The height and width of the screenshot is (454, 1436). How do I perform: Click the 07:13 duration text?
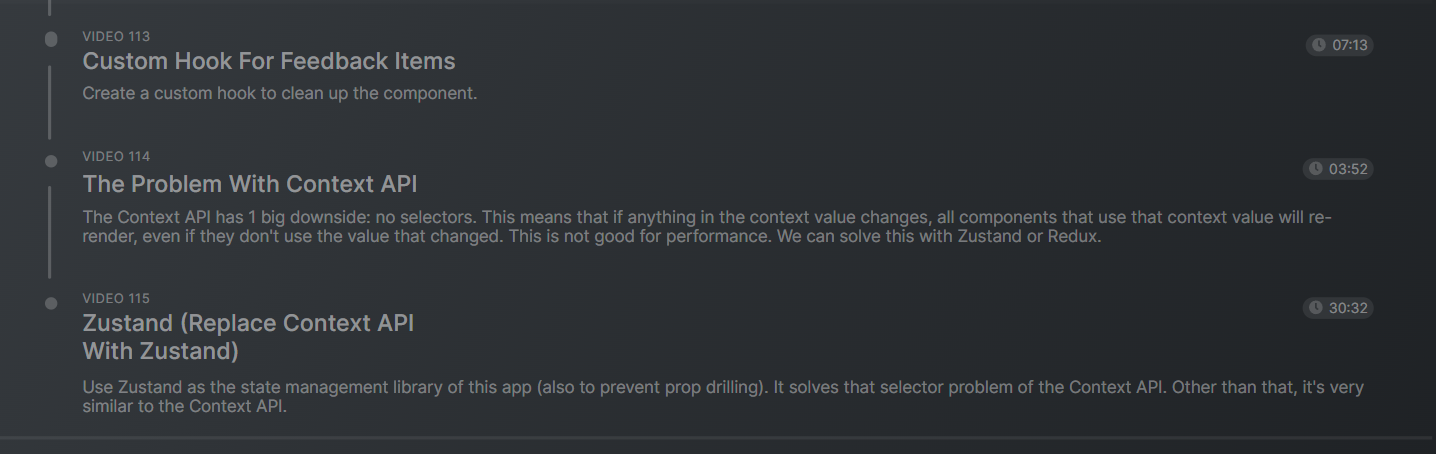point(1349,45)
